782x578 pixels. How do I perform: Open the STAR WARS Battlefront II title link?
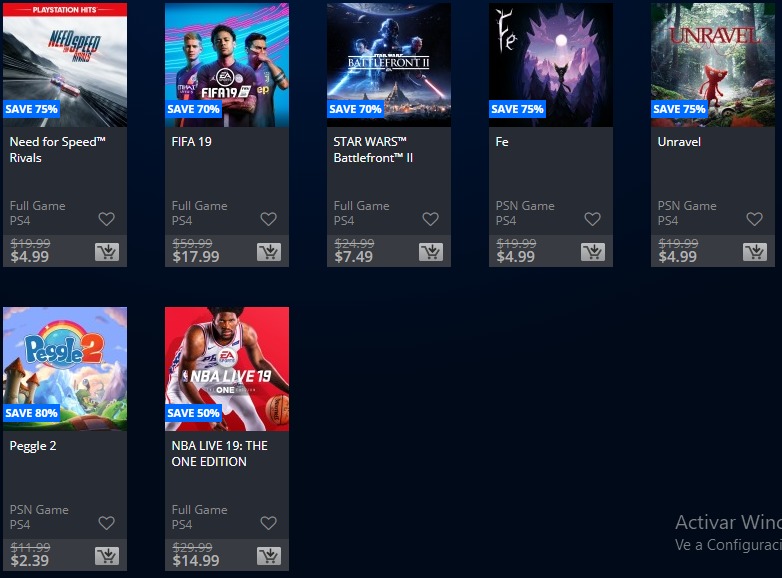[373, 150]
